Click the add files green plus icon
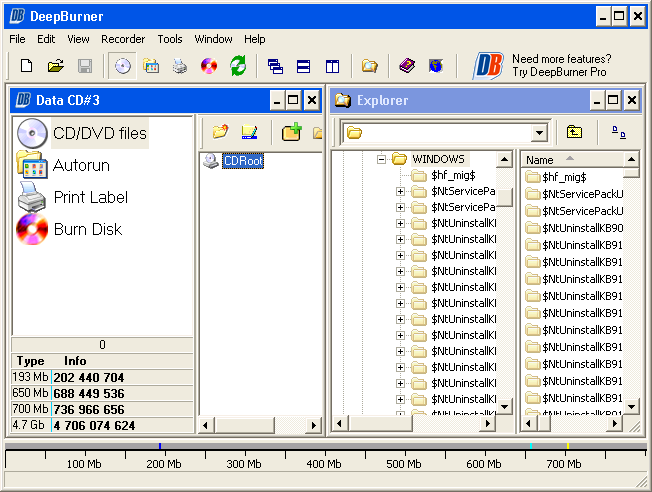Screen dimensions: 652x492 click(291, 132)
